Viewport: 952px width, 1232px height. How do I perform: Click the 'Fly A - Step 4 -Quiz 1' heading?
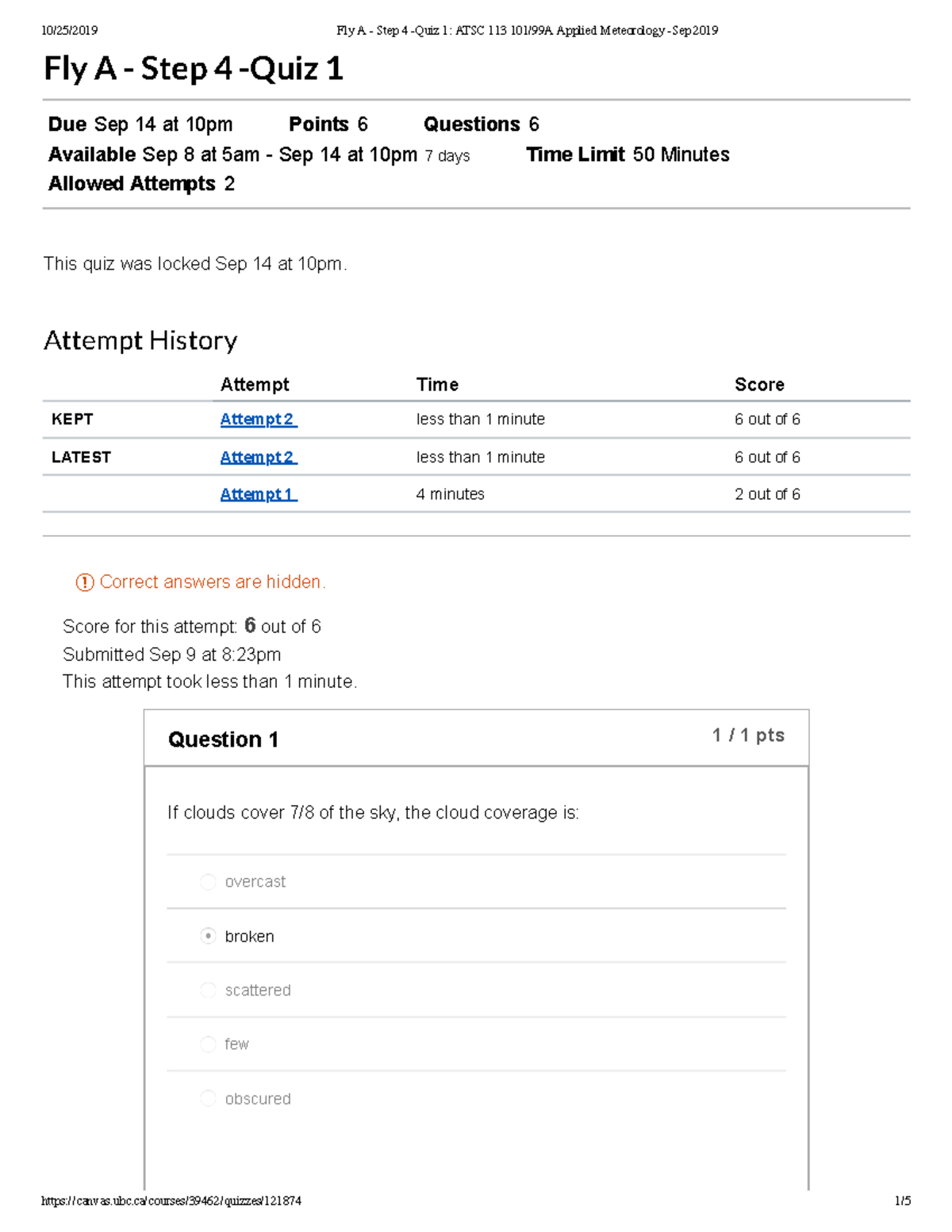[x=193, y=70]
